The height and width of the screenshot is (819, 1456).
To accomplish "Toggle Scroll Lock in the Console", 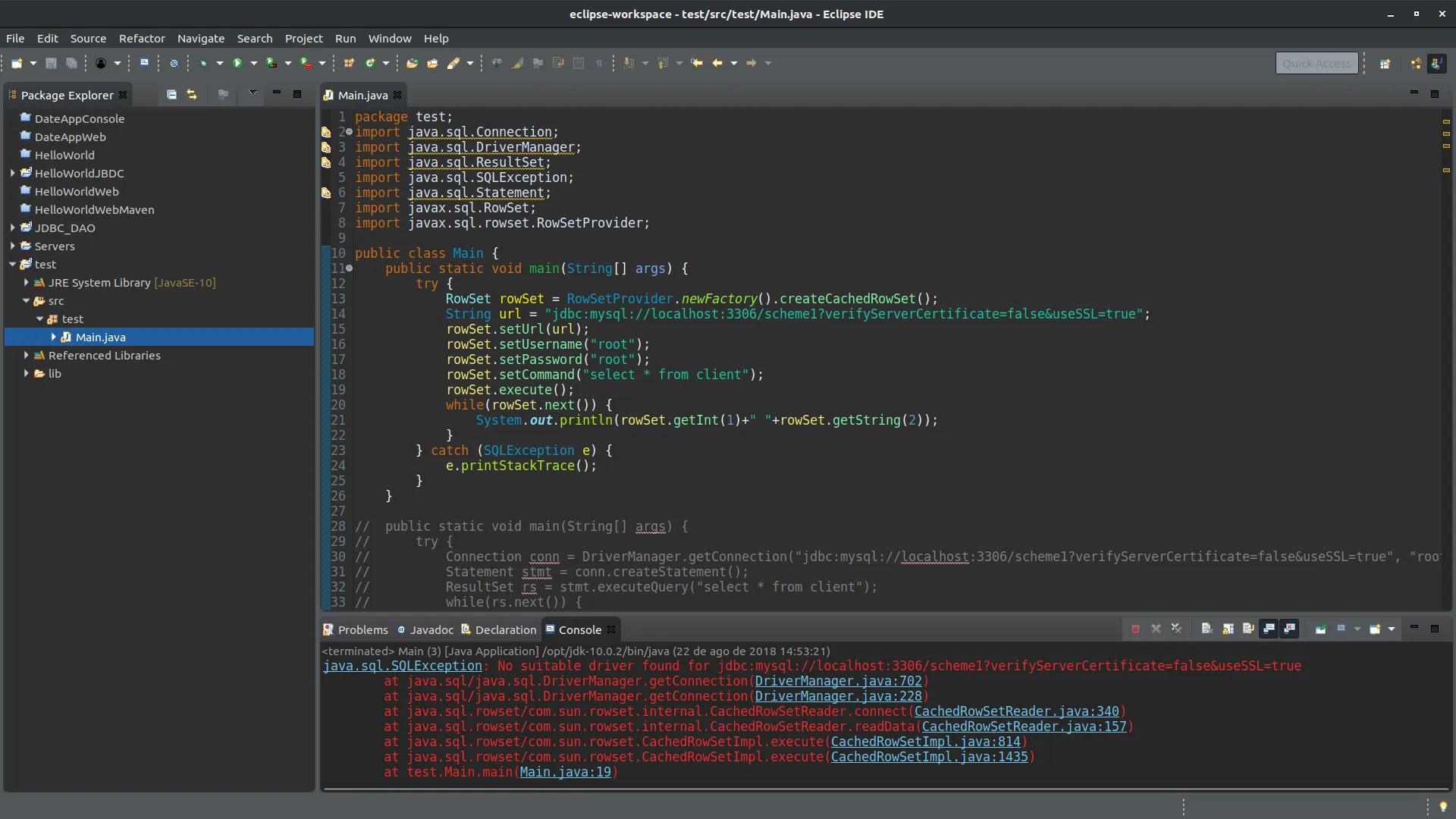I will [x=1228, y=629].
